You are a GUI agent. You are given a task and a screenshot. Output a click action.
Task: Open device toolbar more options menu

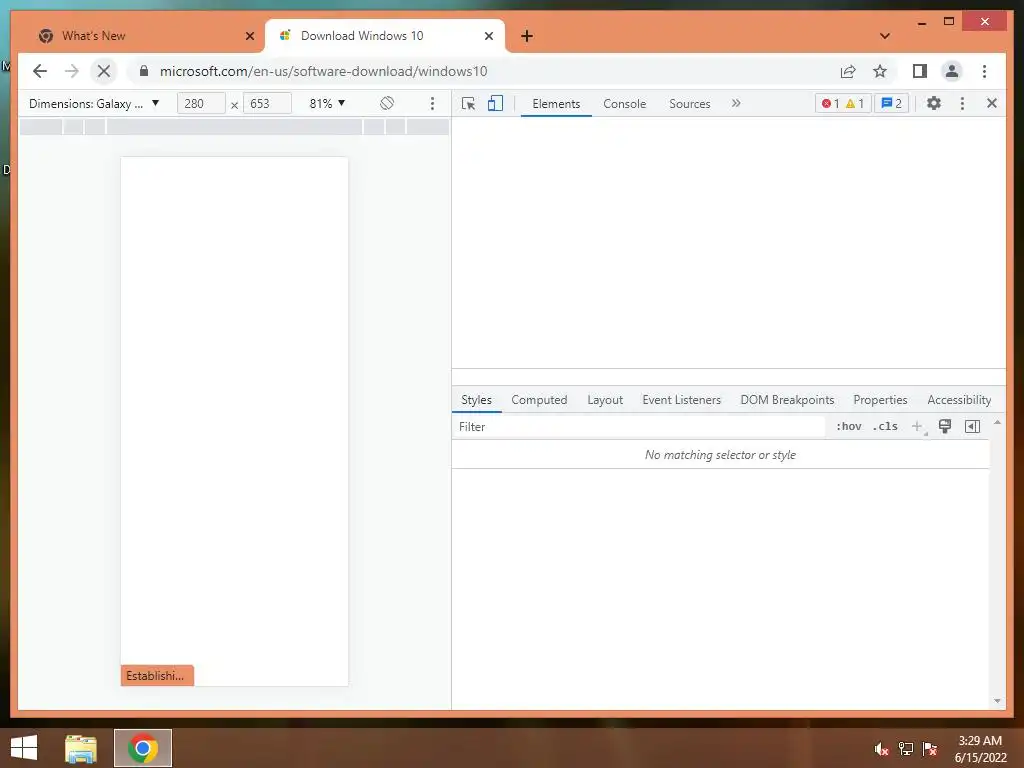click(x=432, y=103)
